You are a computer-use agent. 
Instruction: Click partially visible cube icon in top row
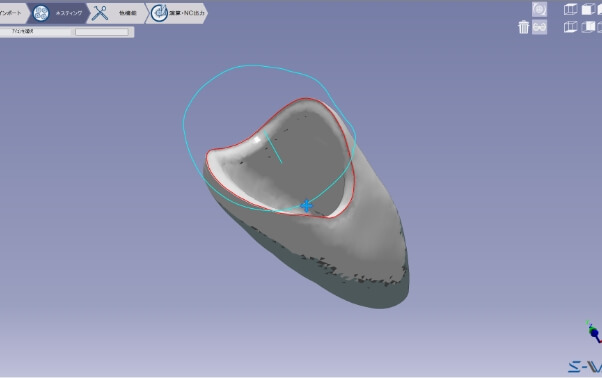click(600, 9)
